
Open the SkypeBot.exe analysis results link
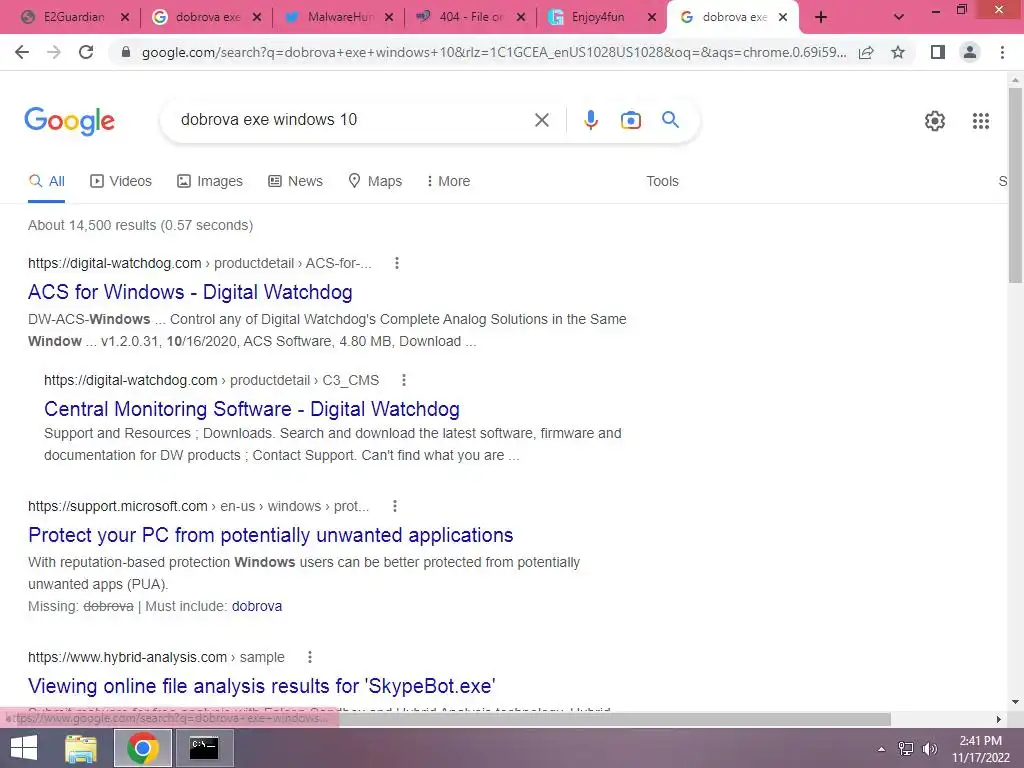tap(261, 686)
